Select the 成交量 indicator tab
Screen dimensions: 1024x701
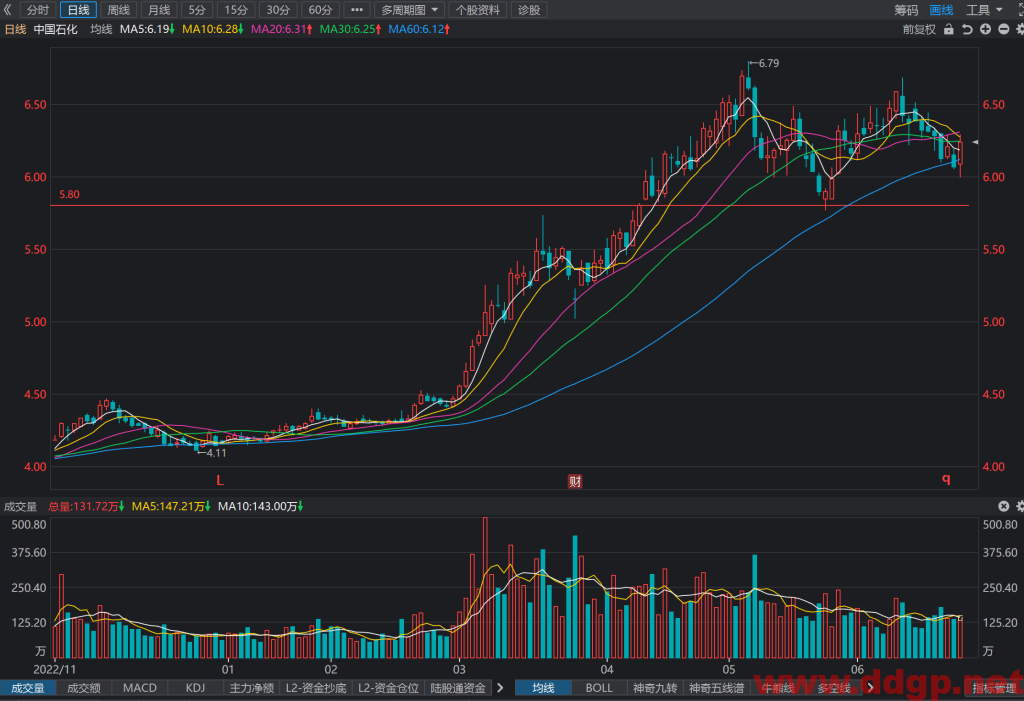click(27, 688)
